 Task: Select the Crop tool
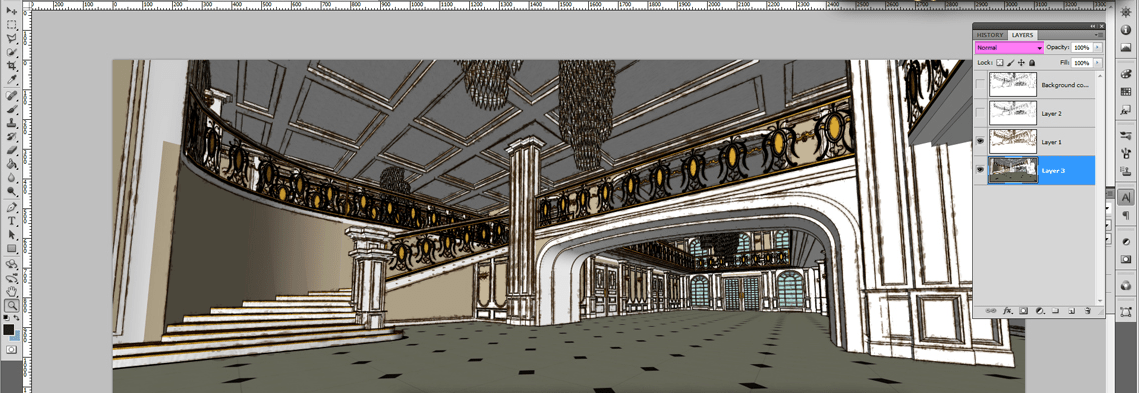(12, 65)
